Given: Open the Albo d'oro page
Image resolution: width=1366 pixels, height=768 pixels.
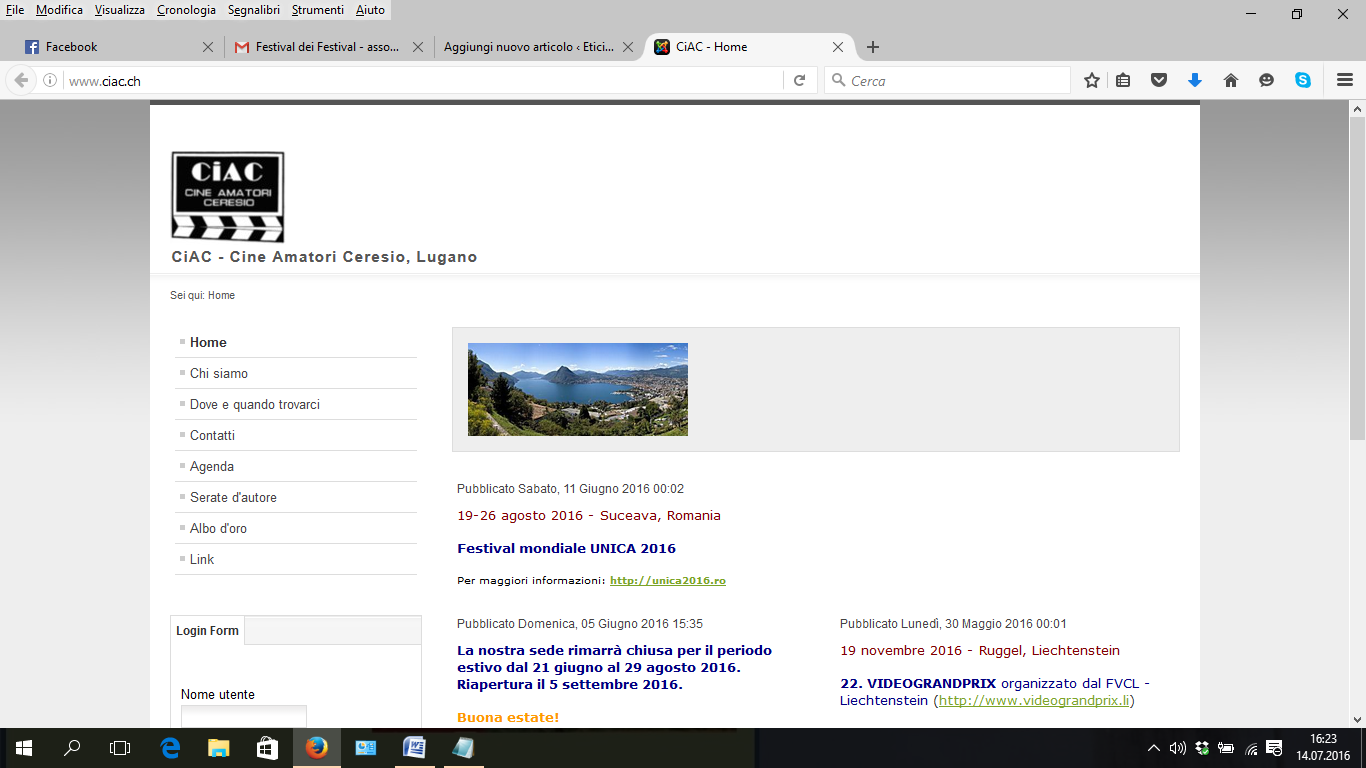Looking at the screenshot, I should coord(218,528).
